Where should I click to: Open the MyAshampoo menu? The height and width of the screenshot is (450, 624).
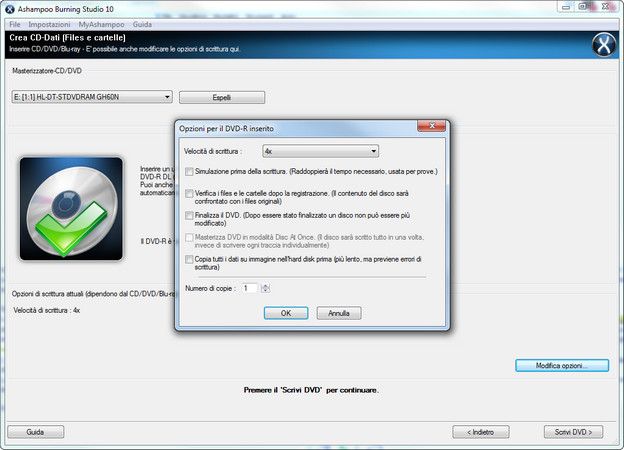[101, 24]
